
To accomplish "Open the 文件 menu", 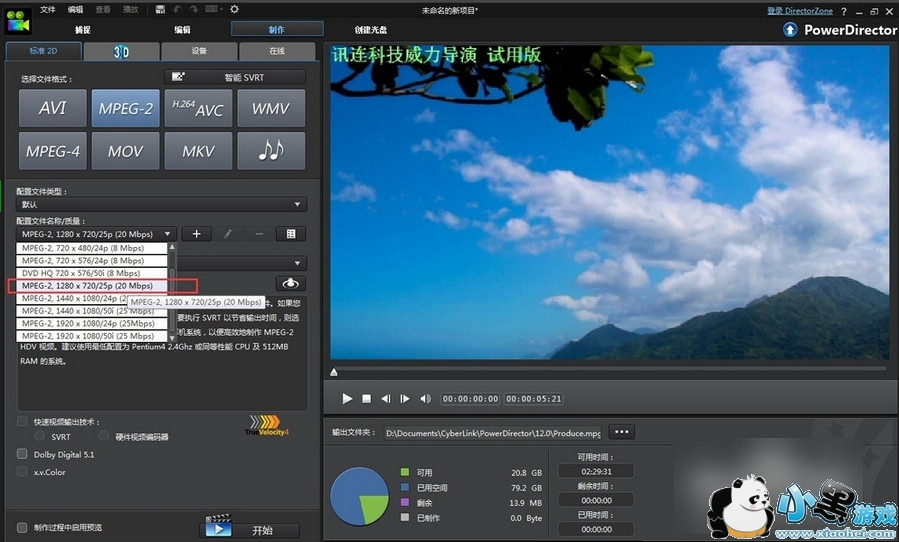I will [48, 9].
